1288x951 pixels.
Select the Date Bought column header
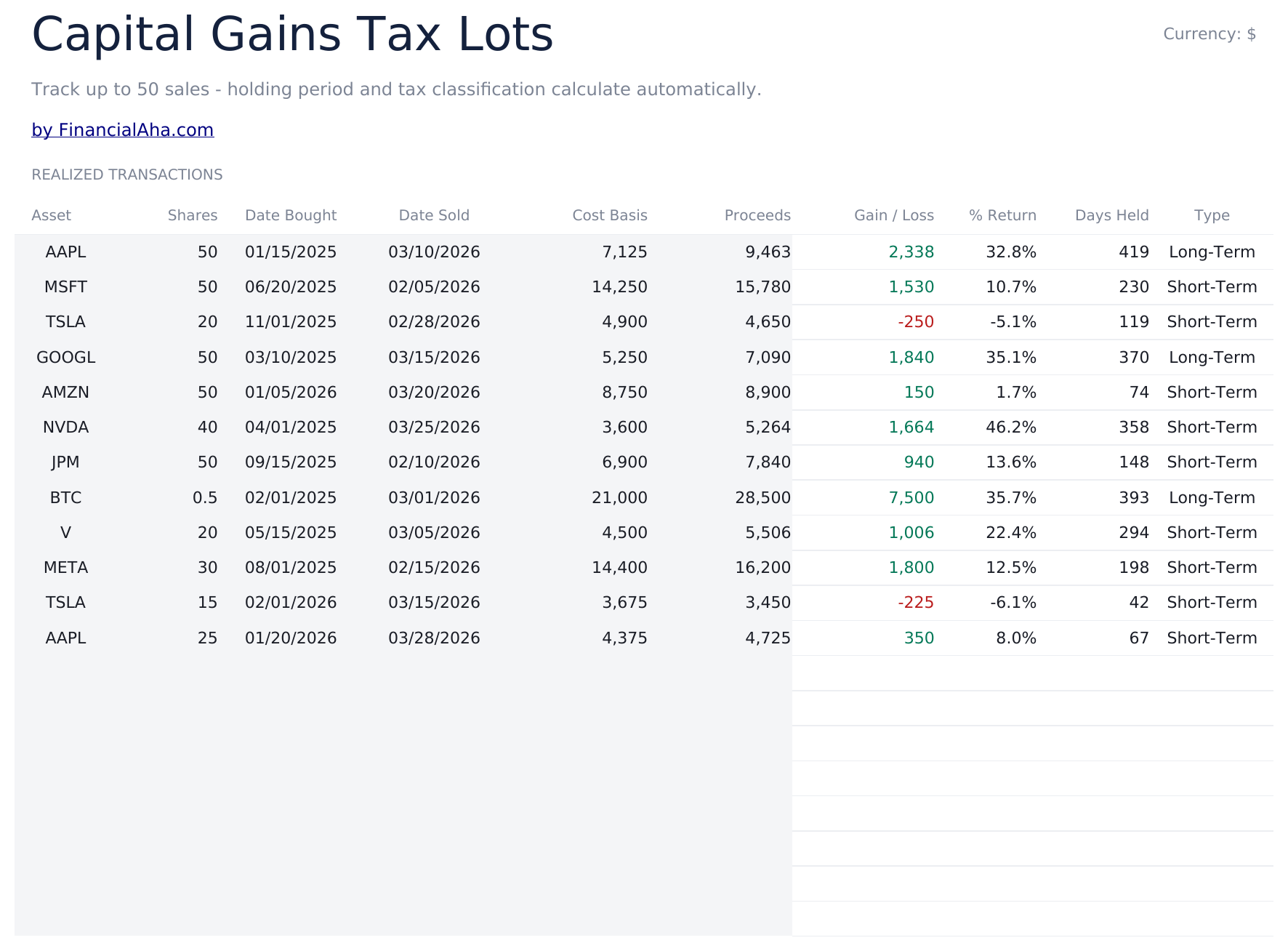(291, 215)
